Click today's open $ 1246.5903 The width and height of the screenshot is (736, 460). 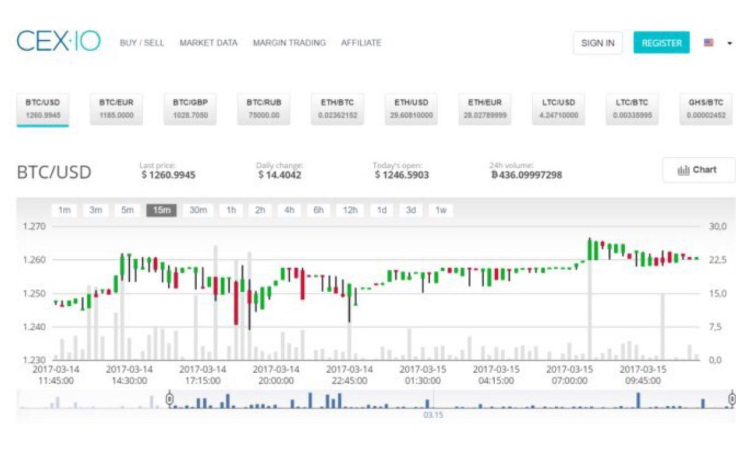click(402, 175)
